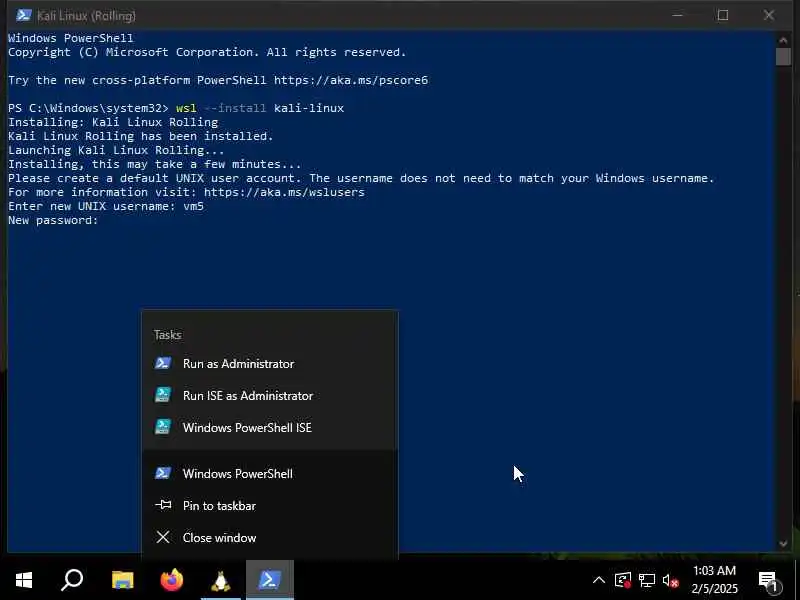The height and width of the screenshot is (600, 800).
Task: Open the Linux penguin taskbar app
Action: pyautogui.click(x=221, y=580)
